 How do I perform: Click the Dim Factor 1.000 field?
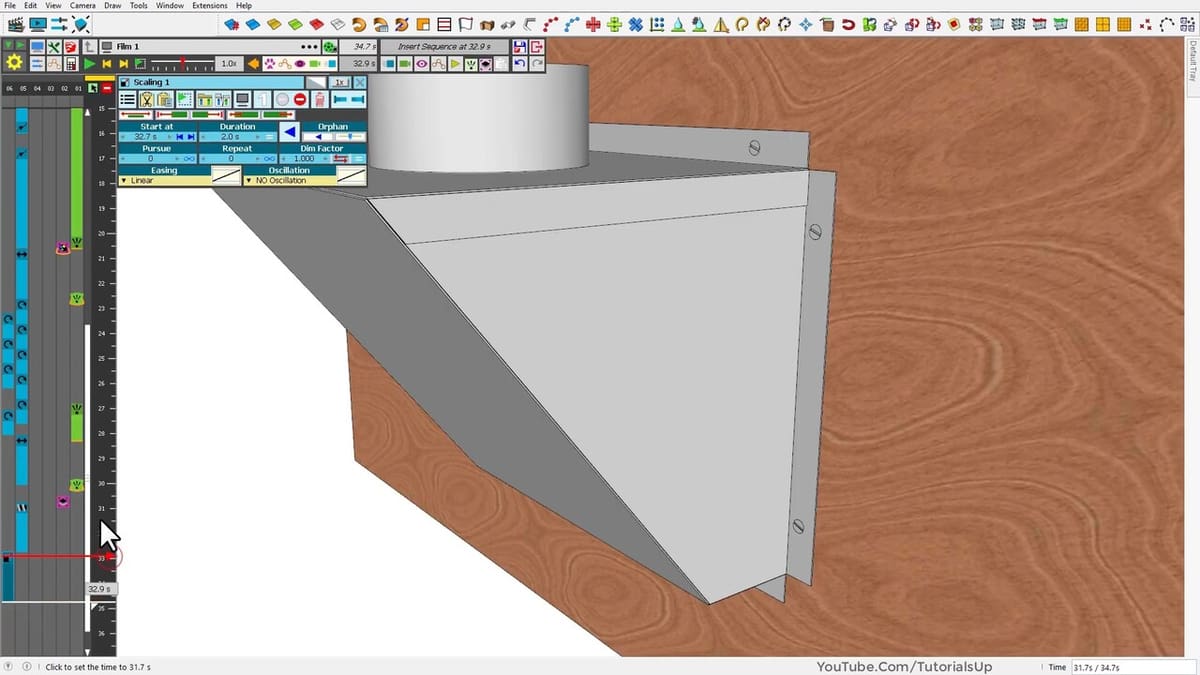coord(305,159)
